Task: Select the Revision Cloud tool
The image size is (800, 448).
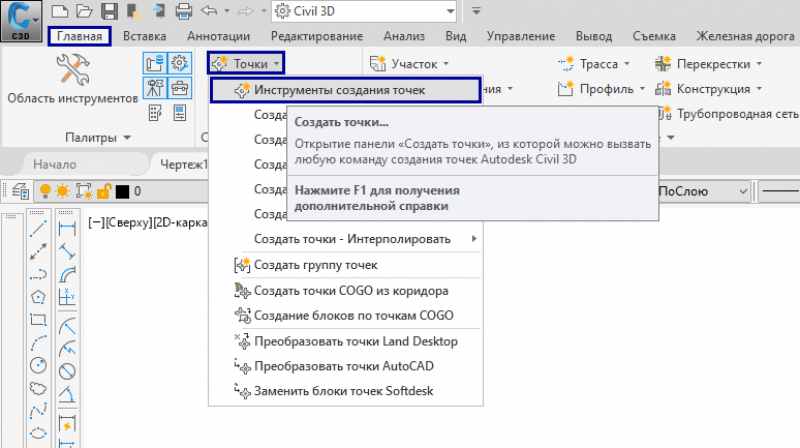Action: [x=38, y=388]
